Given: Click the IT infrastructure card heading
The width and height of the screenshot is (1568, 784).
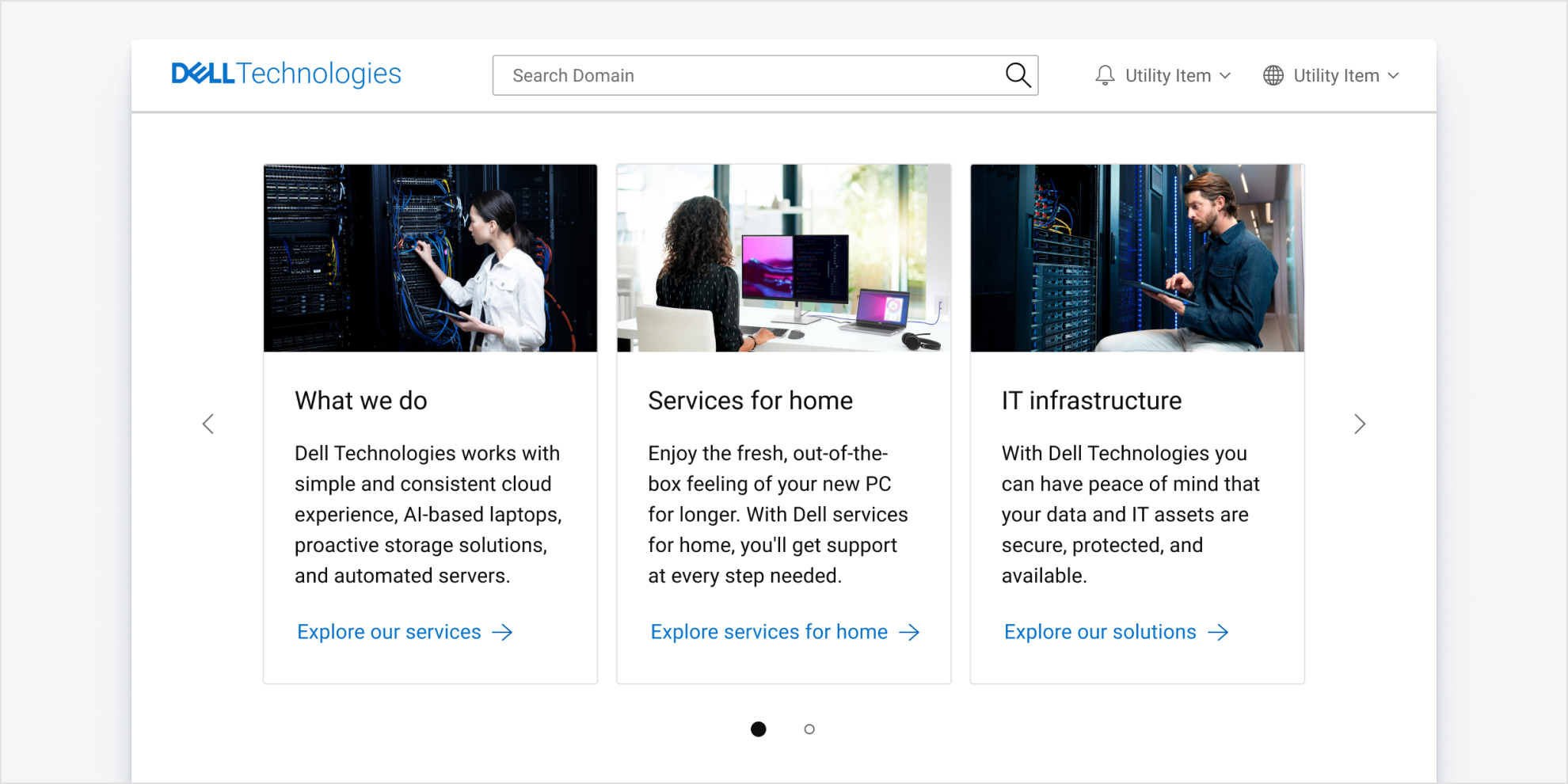Looking at the screenshot, I should click(1090, 401).
